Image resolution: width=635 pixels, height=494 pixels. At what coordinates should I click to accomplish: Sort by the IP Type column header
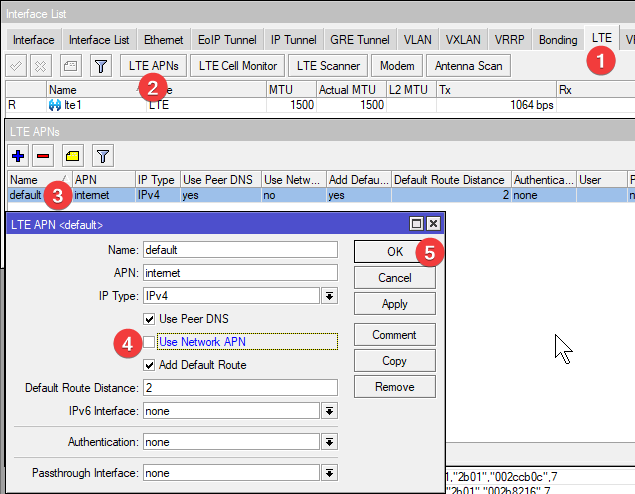tap(158, 179)
